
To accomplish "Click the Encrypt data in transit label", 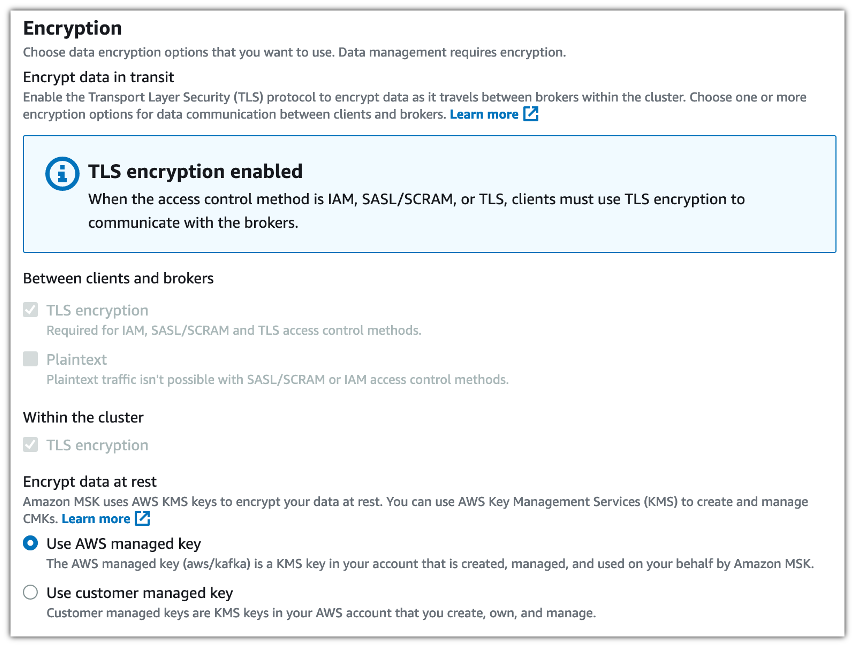I will [x=98, y=76].
